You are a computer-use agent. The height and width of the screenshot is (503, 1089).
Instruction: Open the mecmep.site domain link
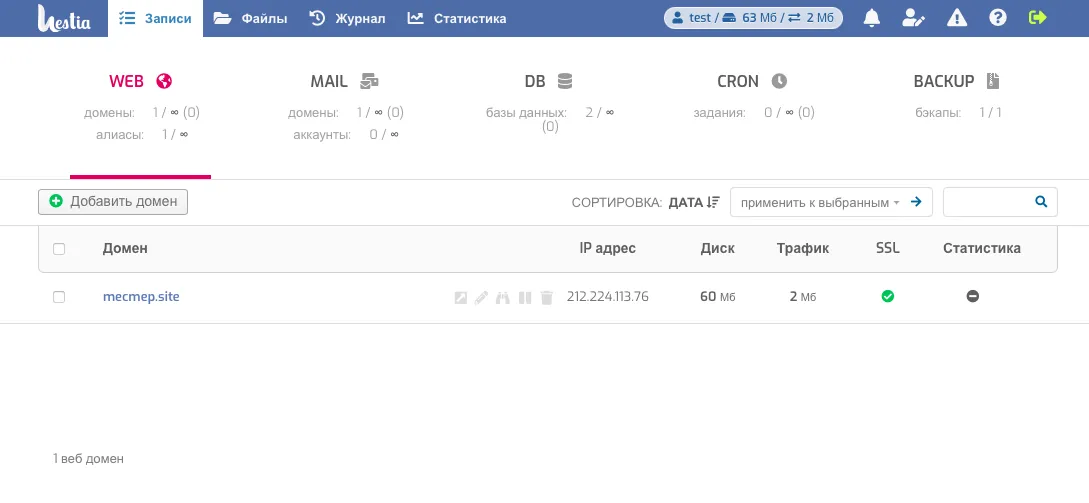141,297
